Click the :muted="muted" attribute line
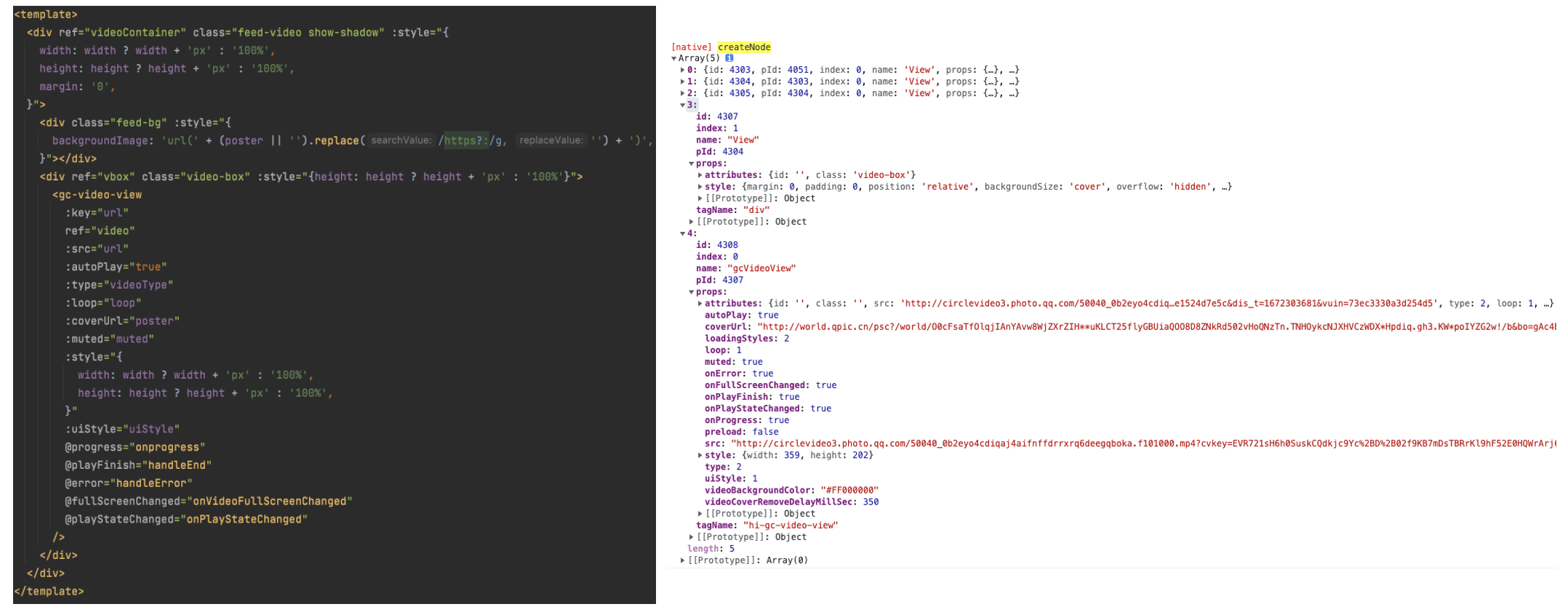 (x=109, y=339)
